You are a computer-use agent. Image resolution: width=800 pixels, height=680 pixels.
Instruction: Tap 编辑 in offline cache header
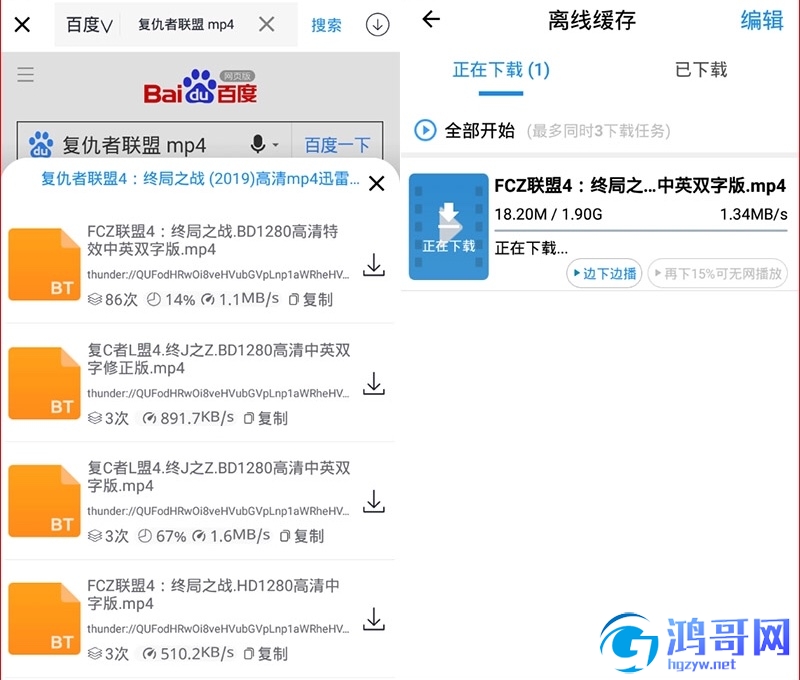pos(762,20)
